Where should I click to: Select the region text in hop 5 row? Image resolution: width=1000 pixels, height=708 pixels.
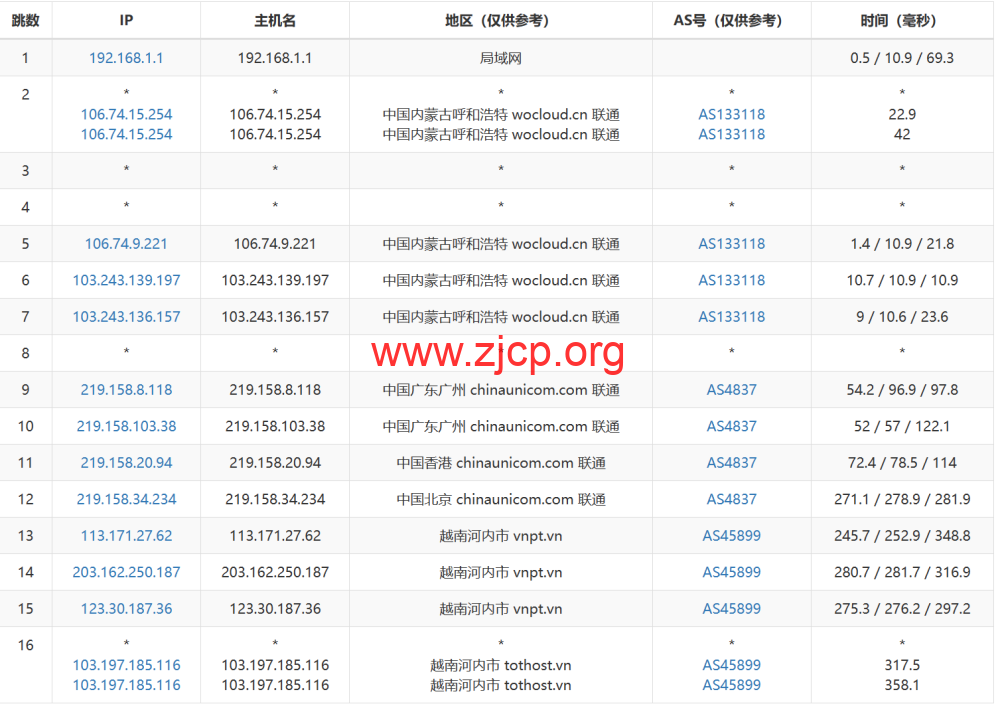coord(501,244)
